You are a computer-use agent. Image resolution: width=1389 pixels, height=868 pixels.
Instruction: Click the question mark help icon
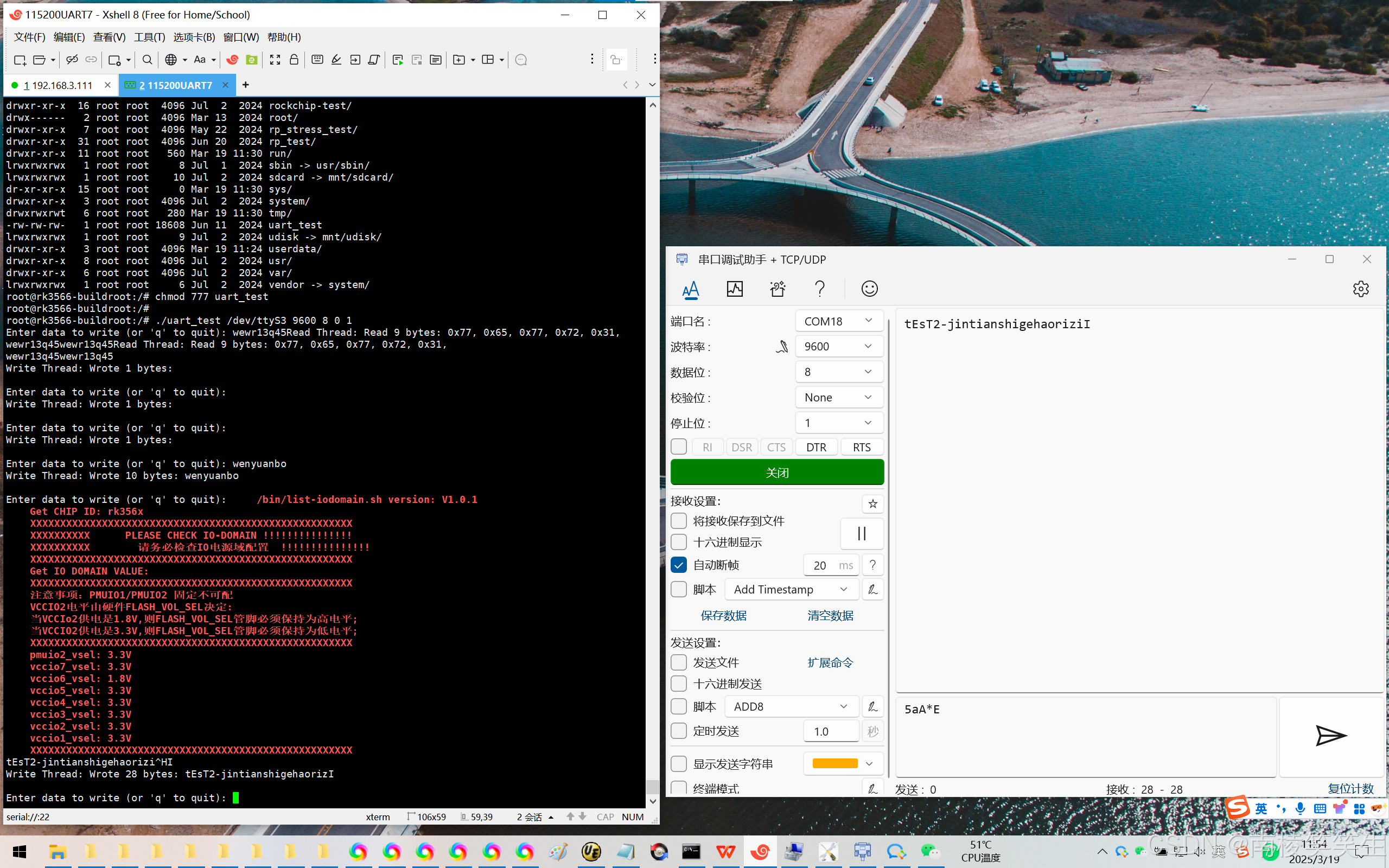tap(820, 289)
